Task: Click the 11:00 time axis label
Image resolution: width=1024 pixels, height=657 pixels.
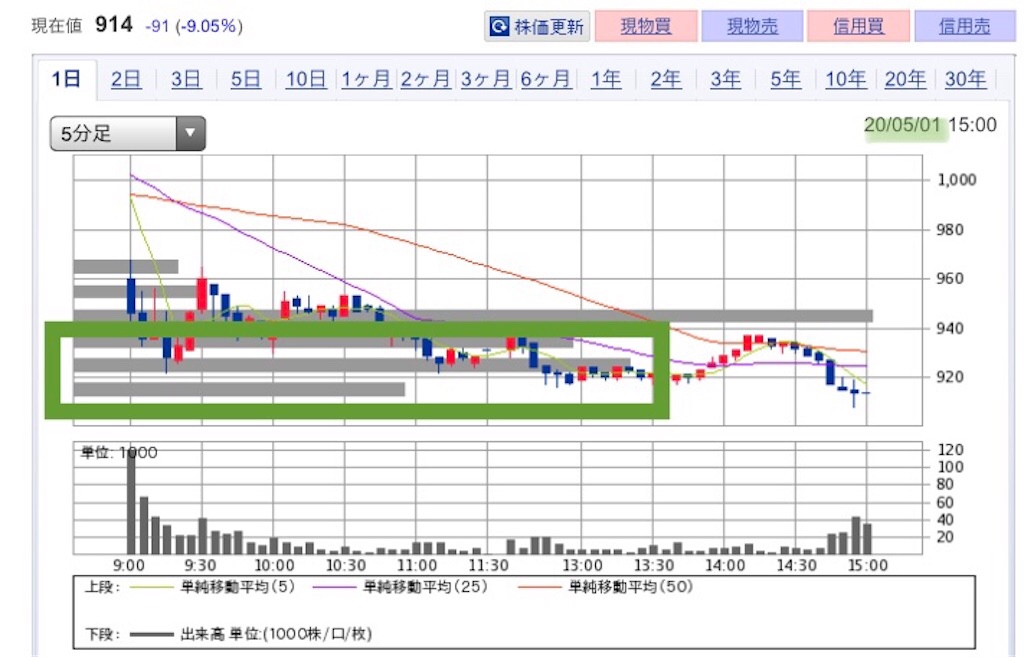Action: [x=417, y=565]
